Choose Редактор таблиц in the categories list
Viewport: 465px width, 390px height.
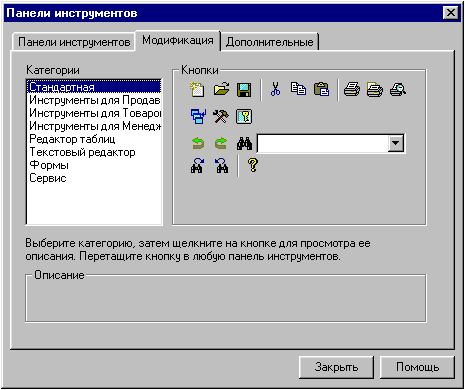pos(94,139)
